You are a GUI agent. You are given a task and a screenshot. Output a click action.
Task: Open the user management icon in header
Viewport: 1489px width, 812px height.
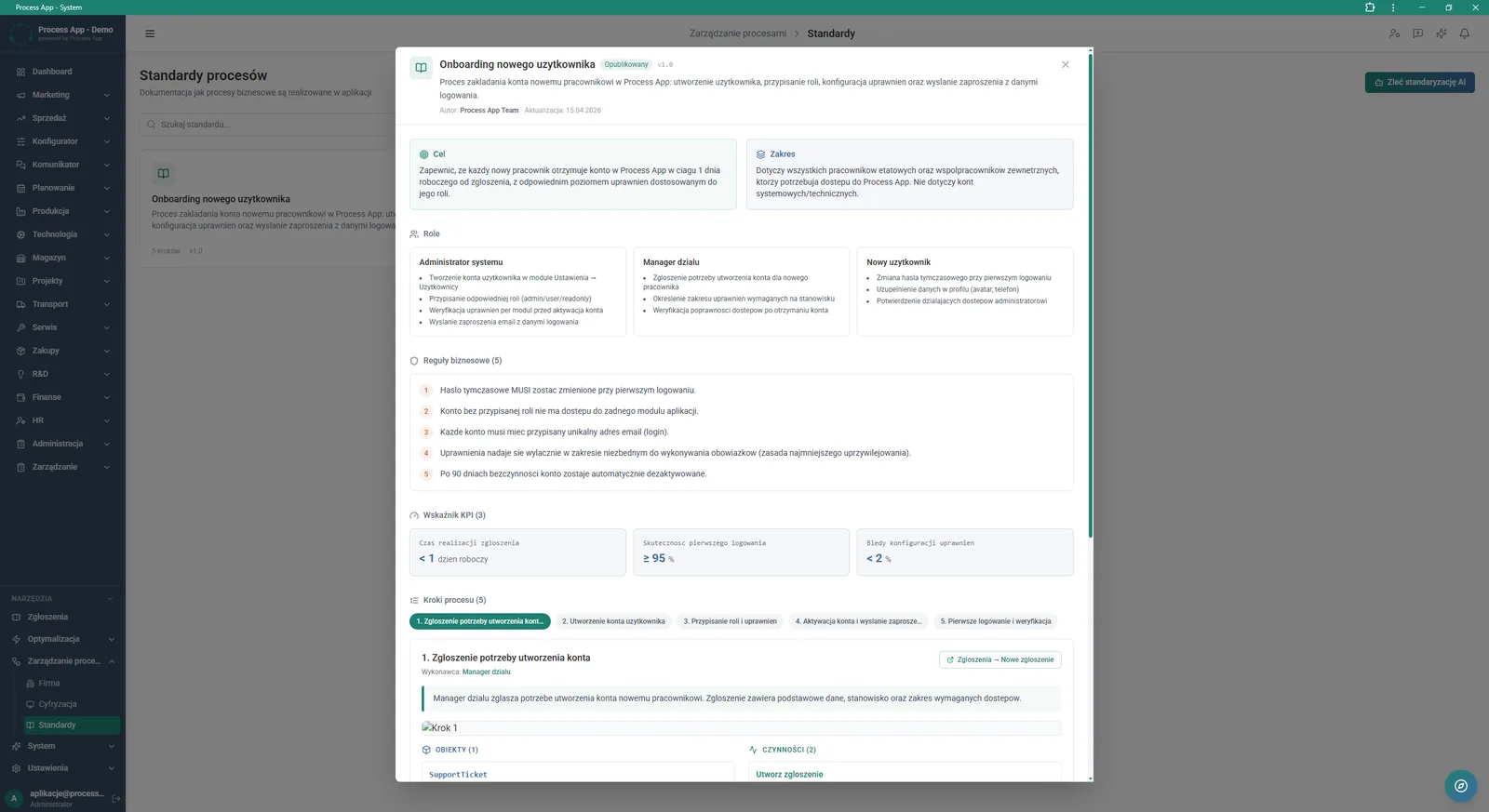click(x=1394, y=33)
